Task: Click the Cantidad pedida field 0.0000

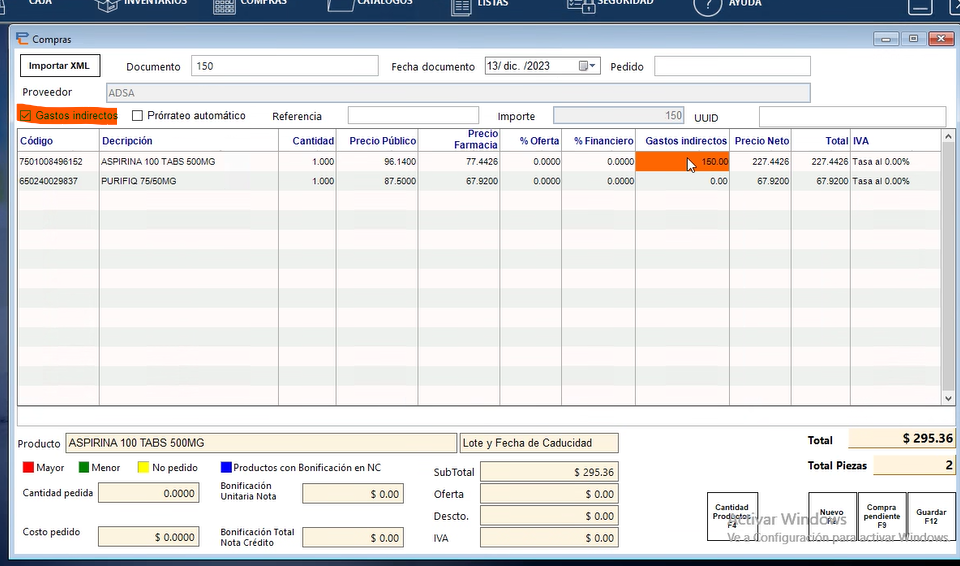Action: 148,493
